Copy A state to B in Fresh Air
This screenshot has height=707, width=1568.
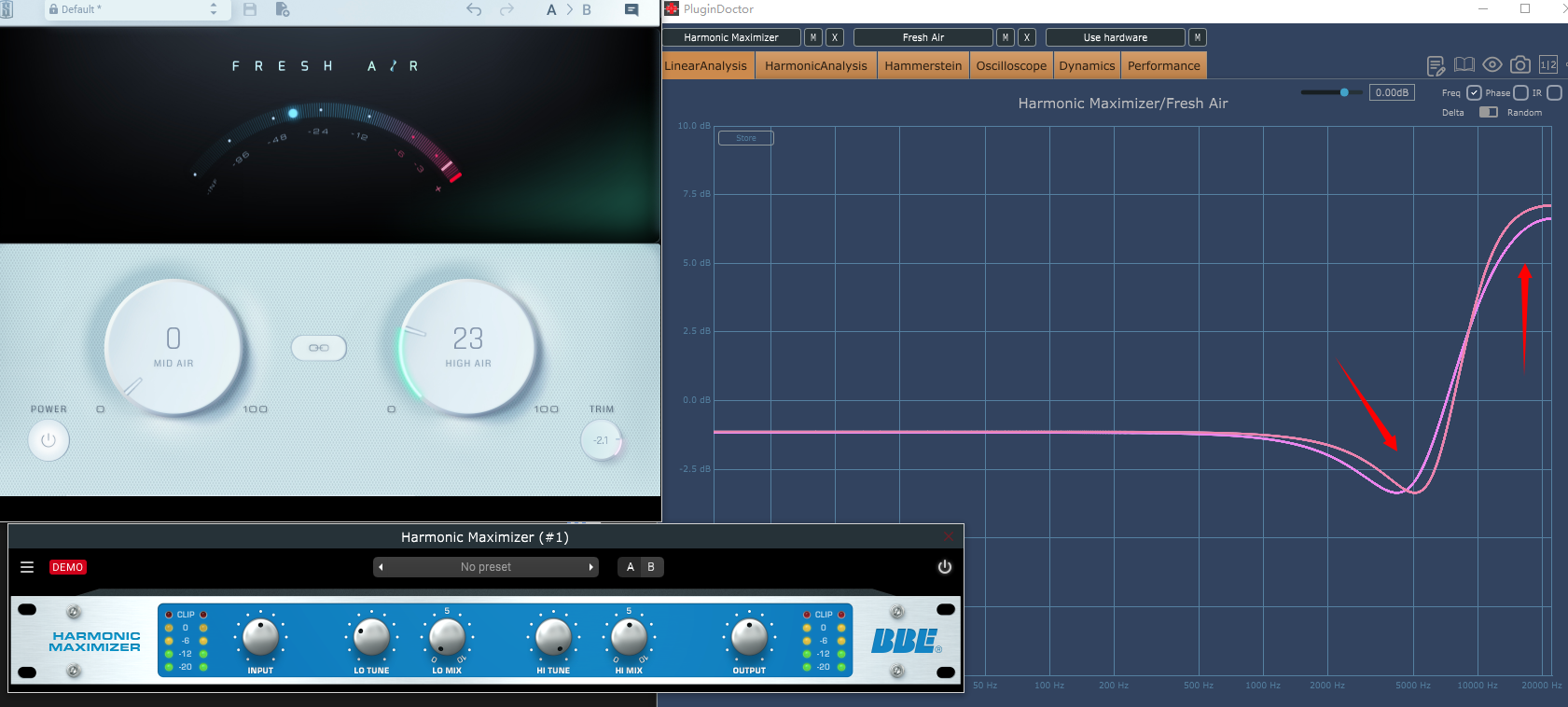coord(569,9)
